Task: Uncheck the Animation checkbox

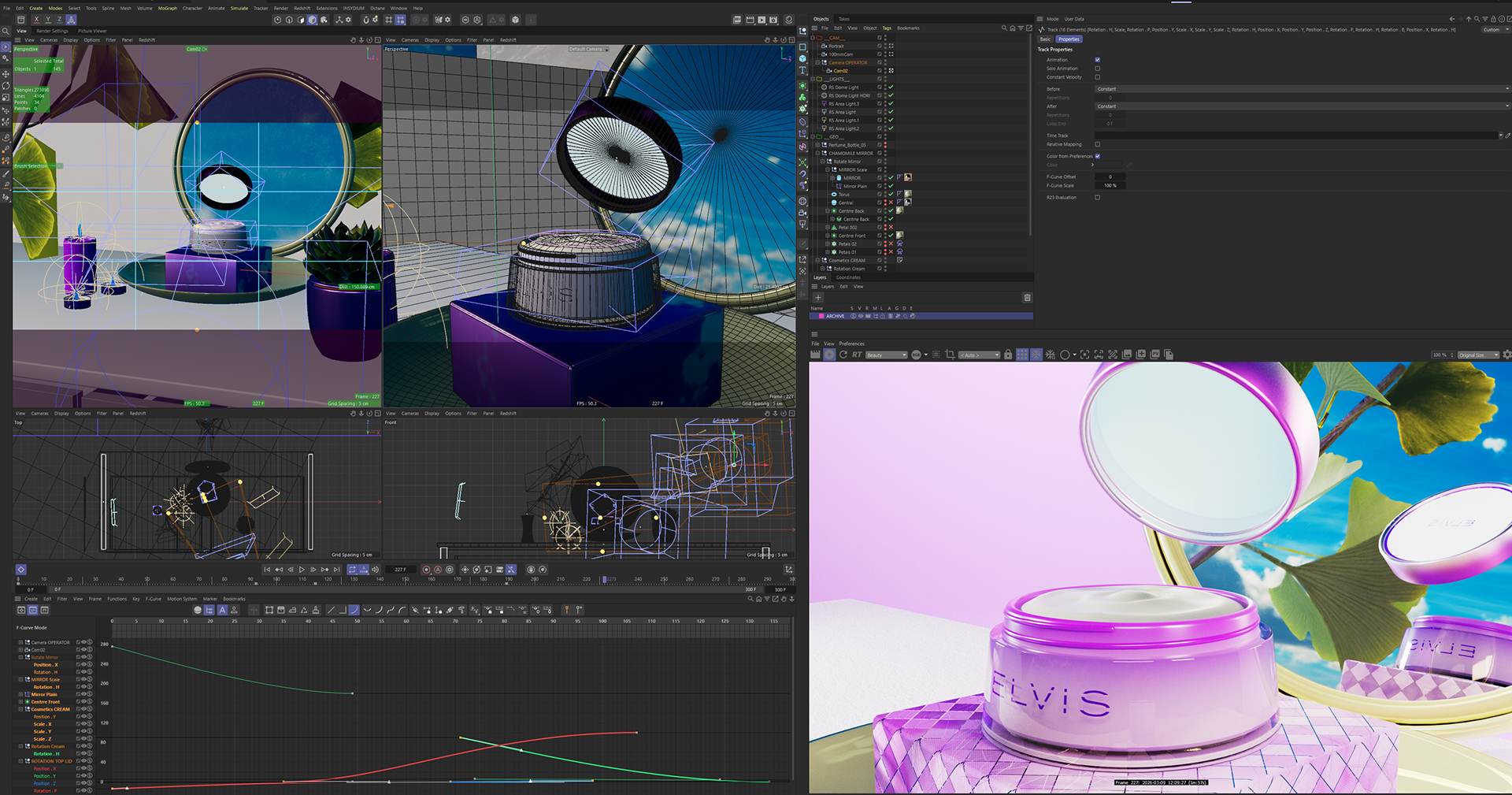Action: (x=1097, y=60)
